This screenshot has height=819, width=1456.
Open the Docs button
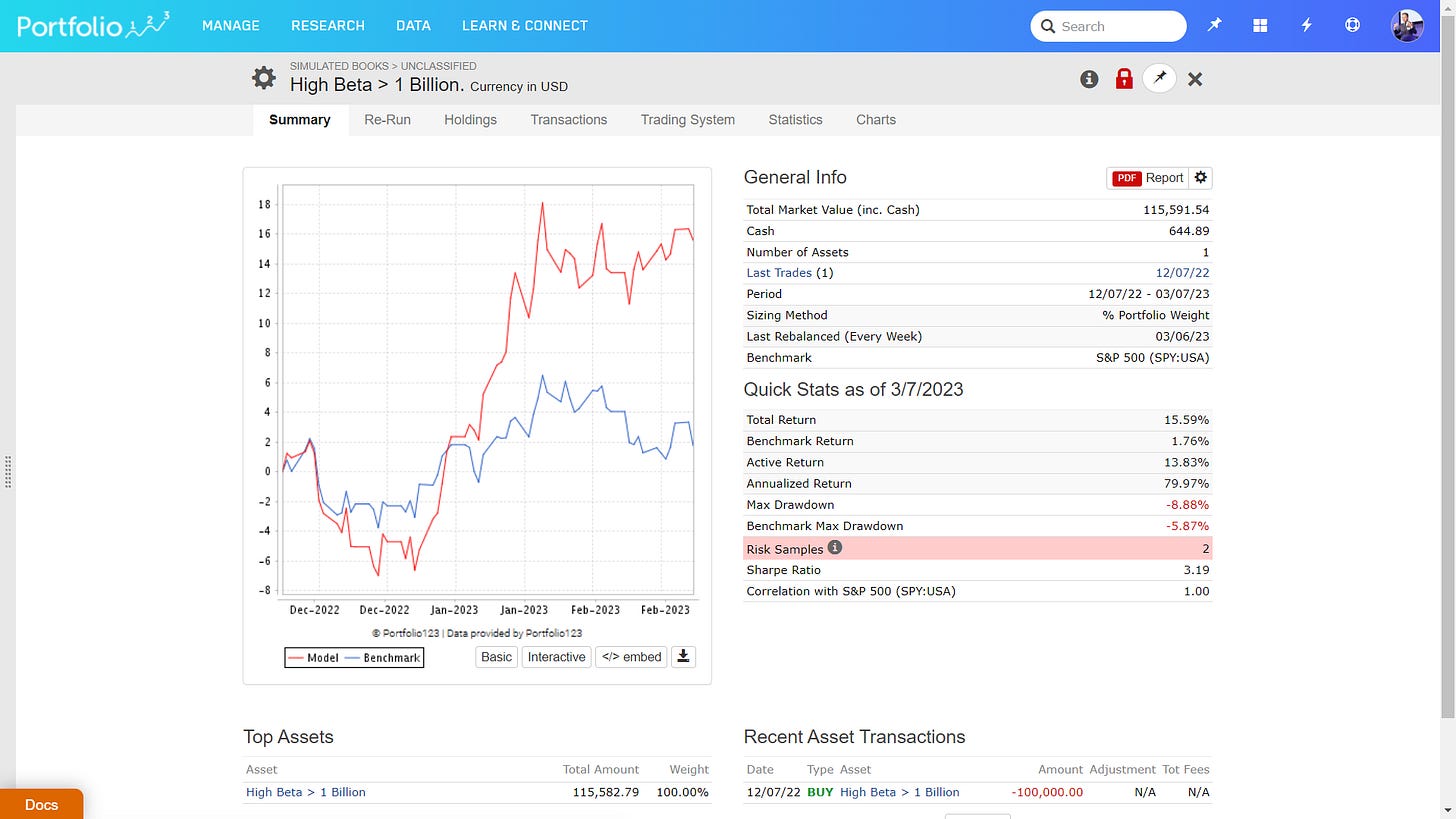coord(41,804)
